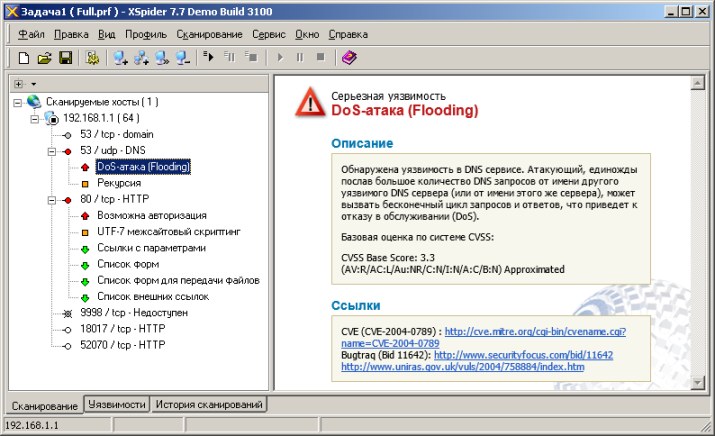
Task: Click the description pane scroll up arrow
Action: [698, 83]
